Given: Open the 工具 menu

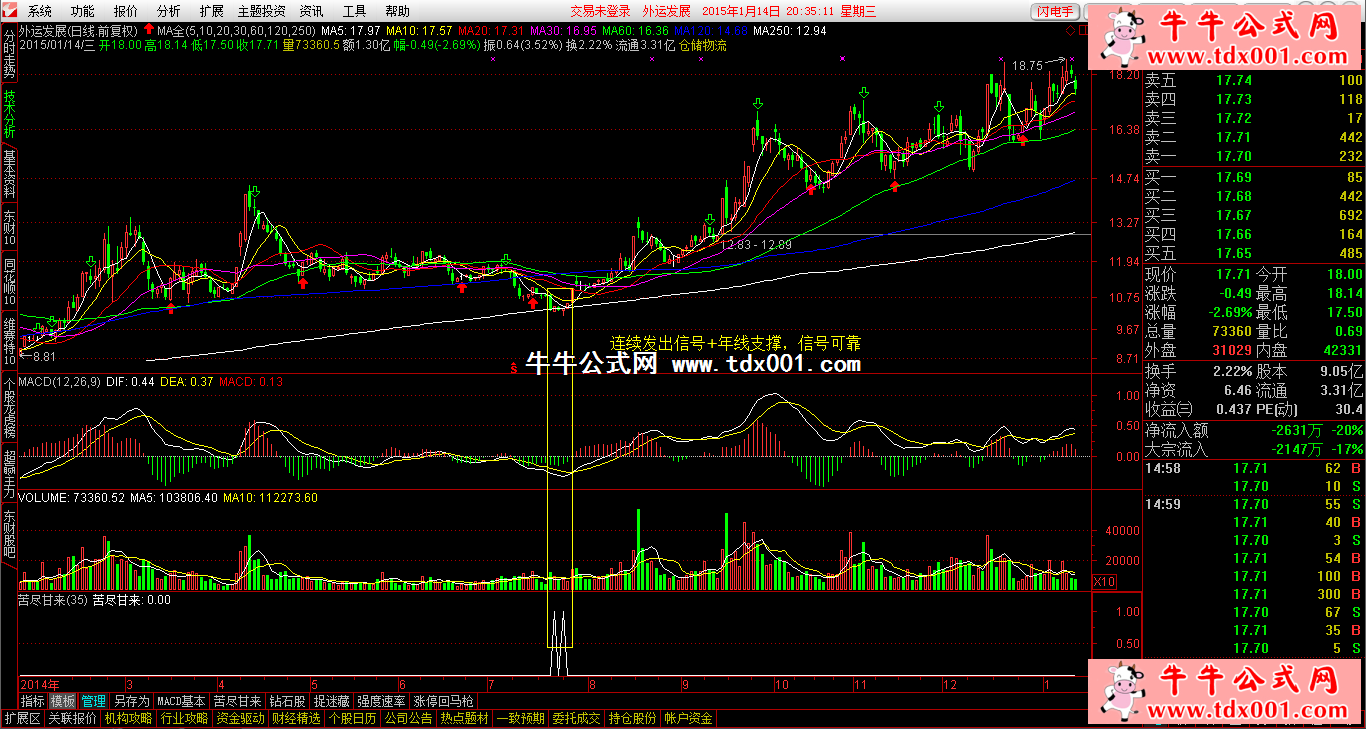Looking at the screenshot, I should click(355, 11).
